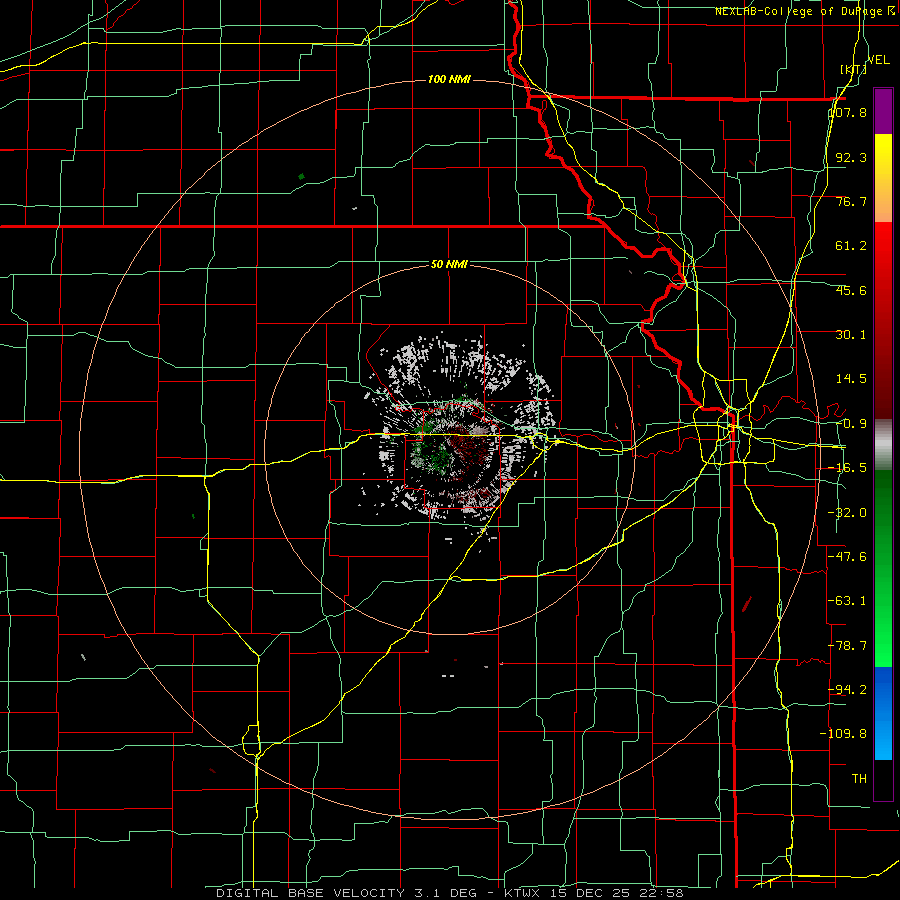Screen dimensions: 900x900
Task: Click the "TH" threshold legend label
Action: pos(859,778)
